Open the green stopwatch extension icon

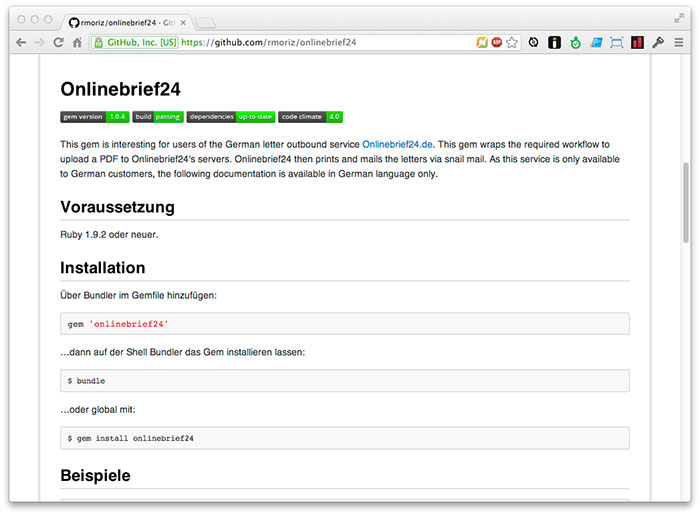575,43
